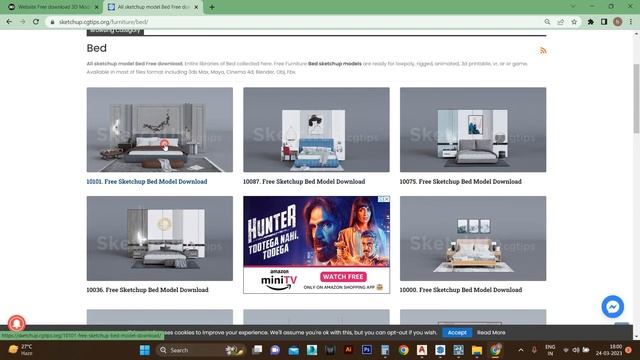
Task: Click 'WATCH FREE' button in the ad
Action: click(x=343, y=277)
